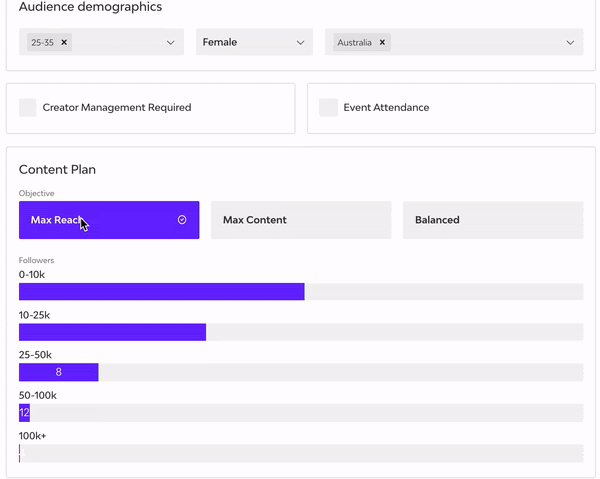Tick the Event Attendance checkbox

pos(328,108)
